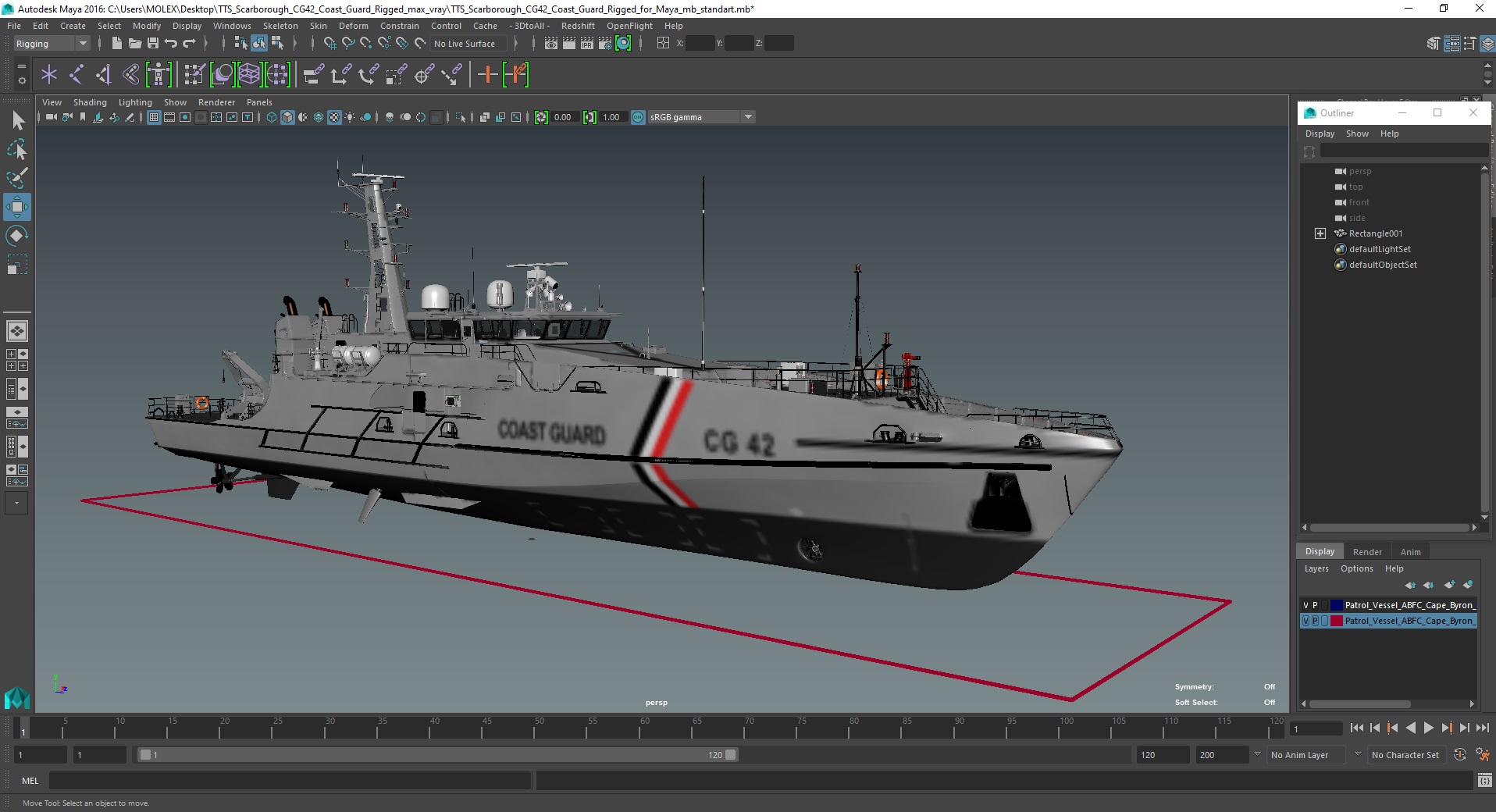Open shelf tab selector icon
The width and height of the screenshot is (1496, 812).
pos(21,66)
